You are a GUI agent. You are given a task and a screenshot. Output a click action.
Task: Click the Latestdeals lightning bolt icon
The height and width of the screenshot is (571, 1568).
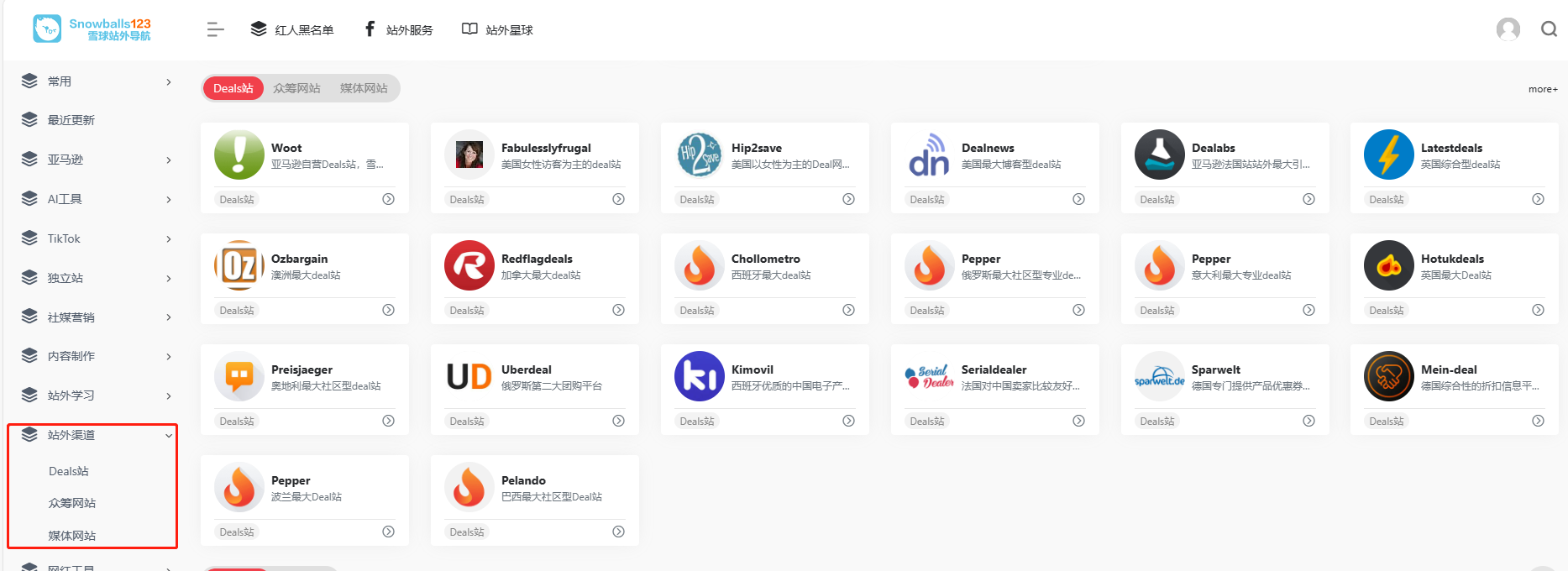pos(1388,155)
